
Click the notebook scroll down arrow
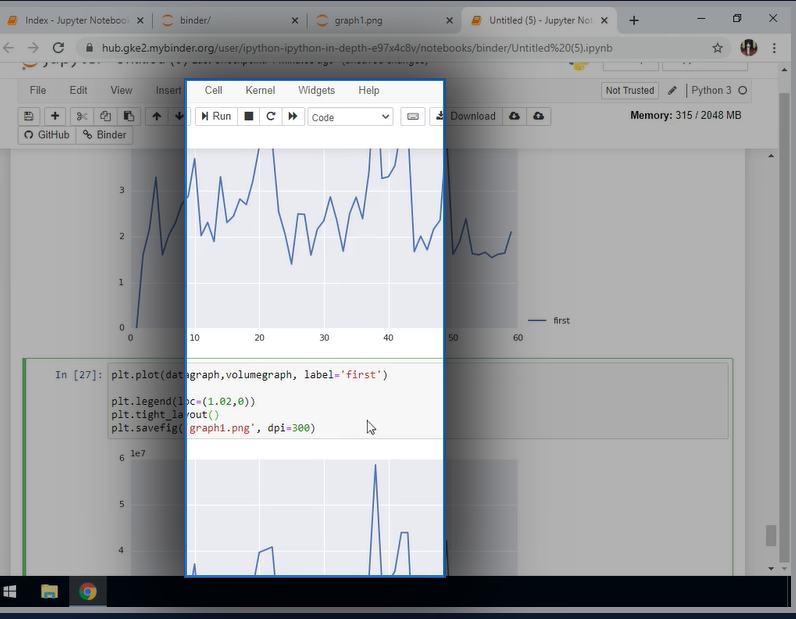pos(771,568)
